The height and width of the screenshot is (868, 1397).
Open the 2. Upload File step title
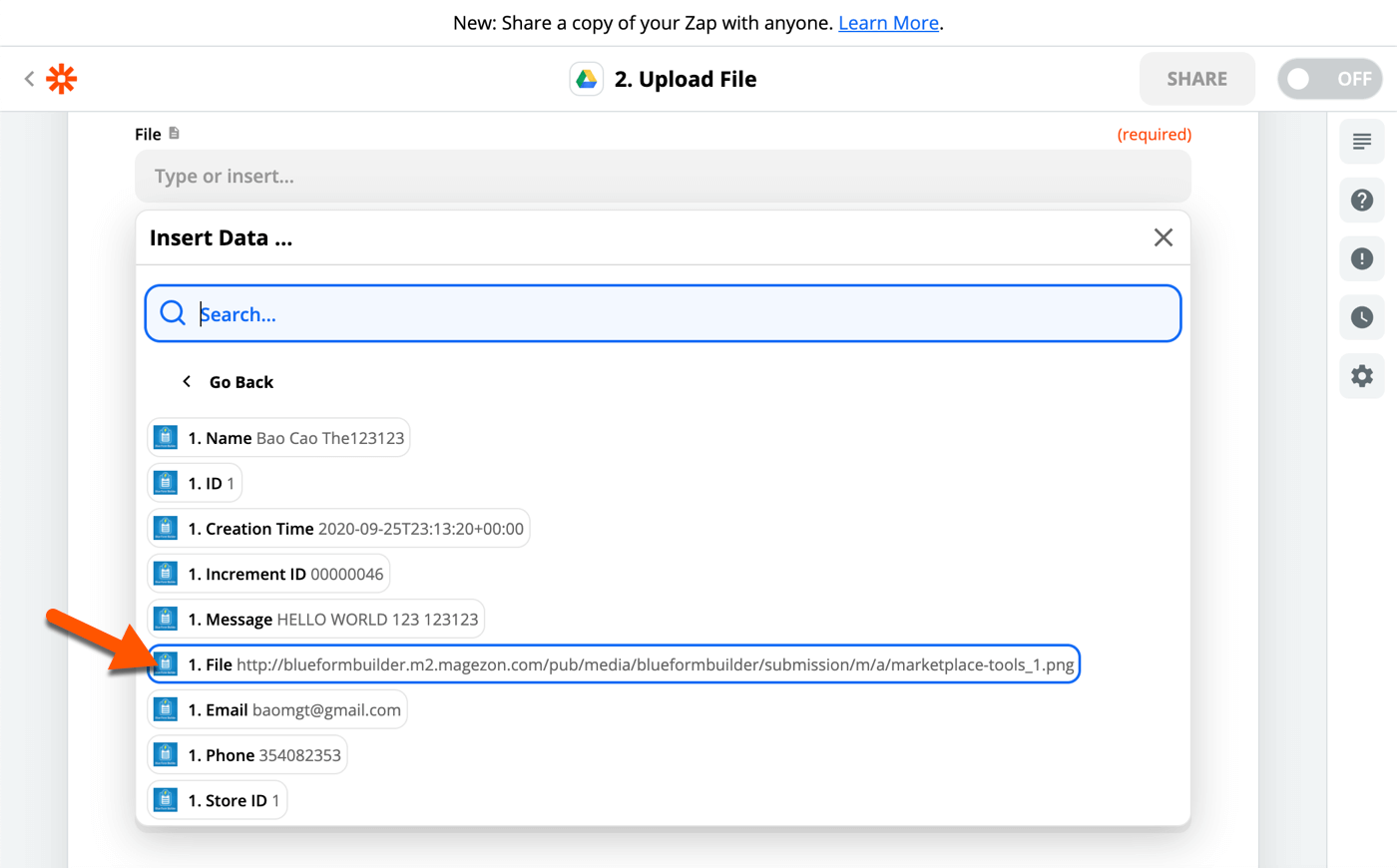[x=686, y=78]
